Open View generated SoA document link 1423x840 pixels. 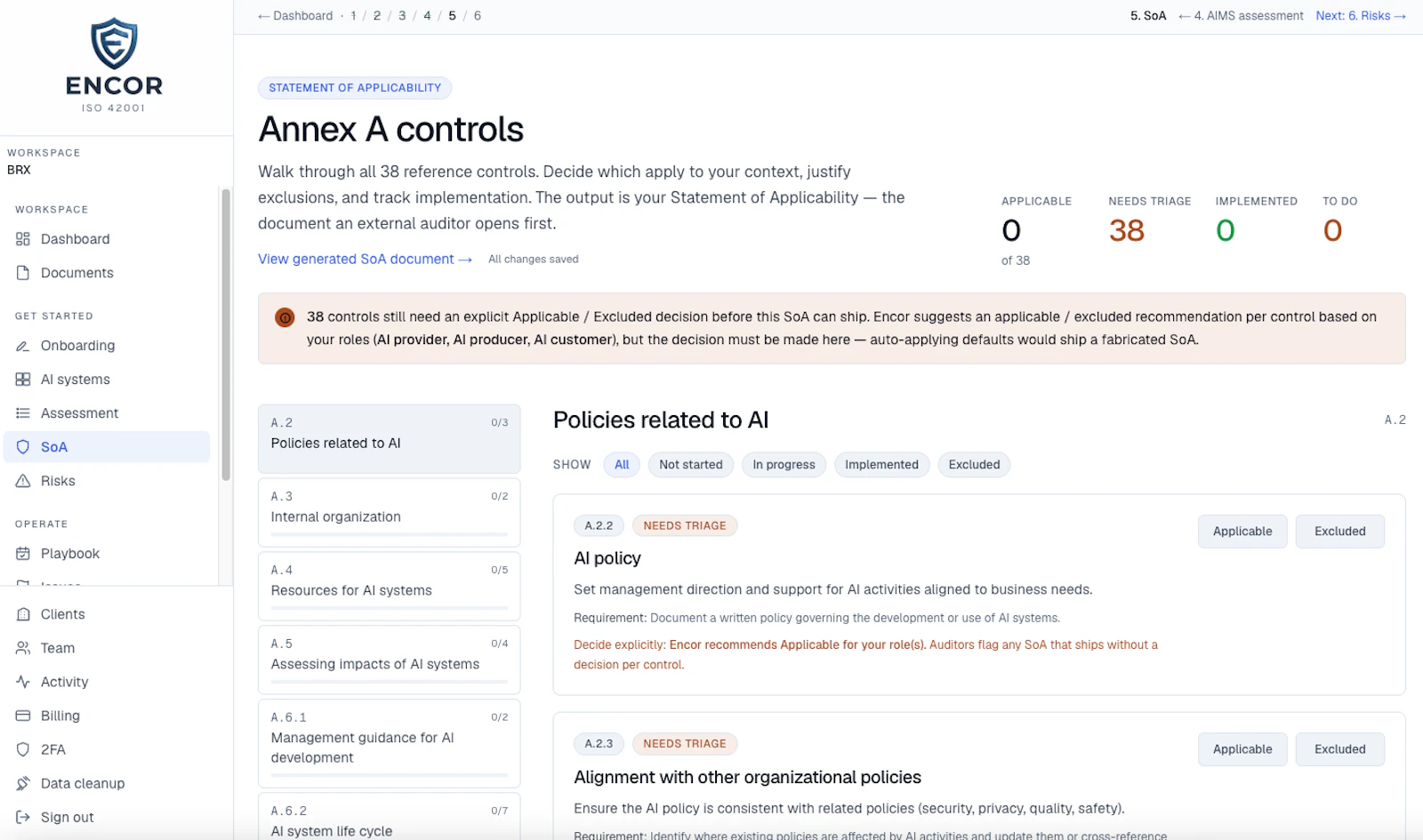coord(365,259)
